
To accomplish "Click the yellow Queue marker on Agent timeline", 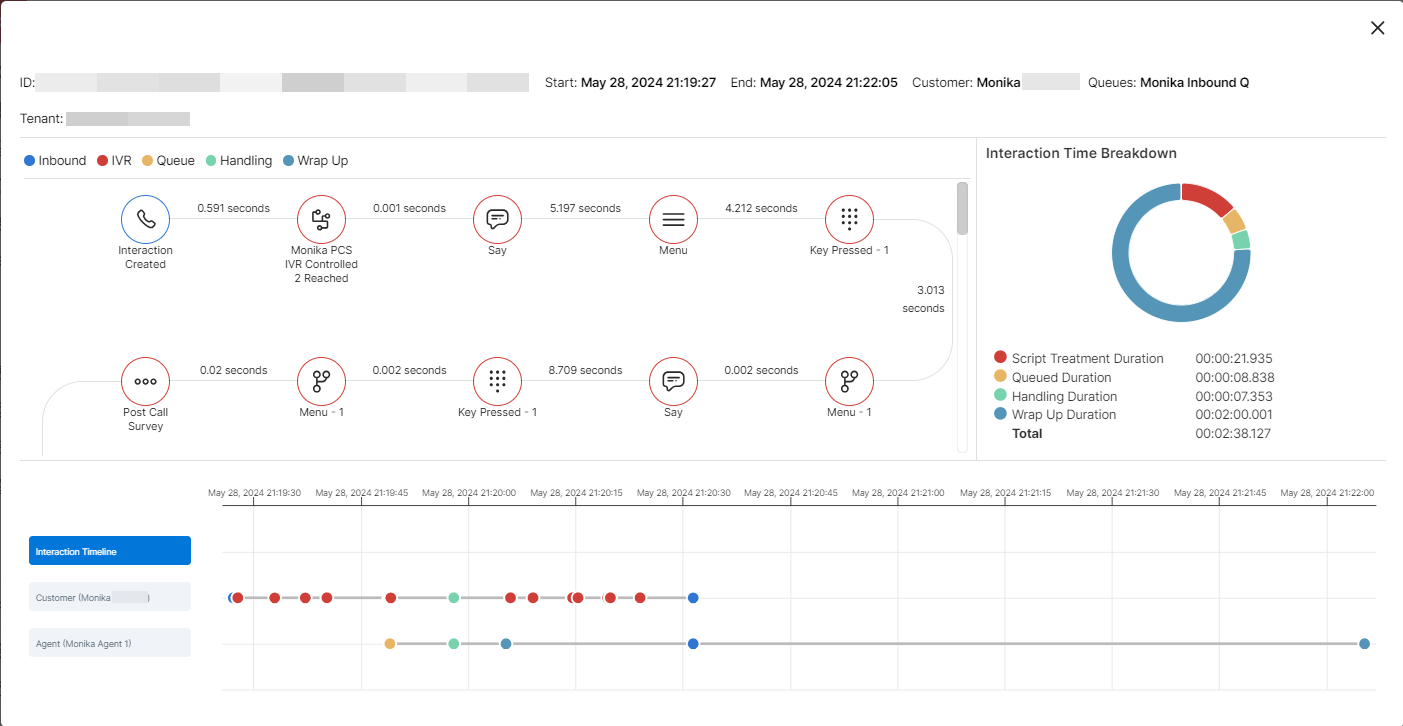I will [390, 644].
